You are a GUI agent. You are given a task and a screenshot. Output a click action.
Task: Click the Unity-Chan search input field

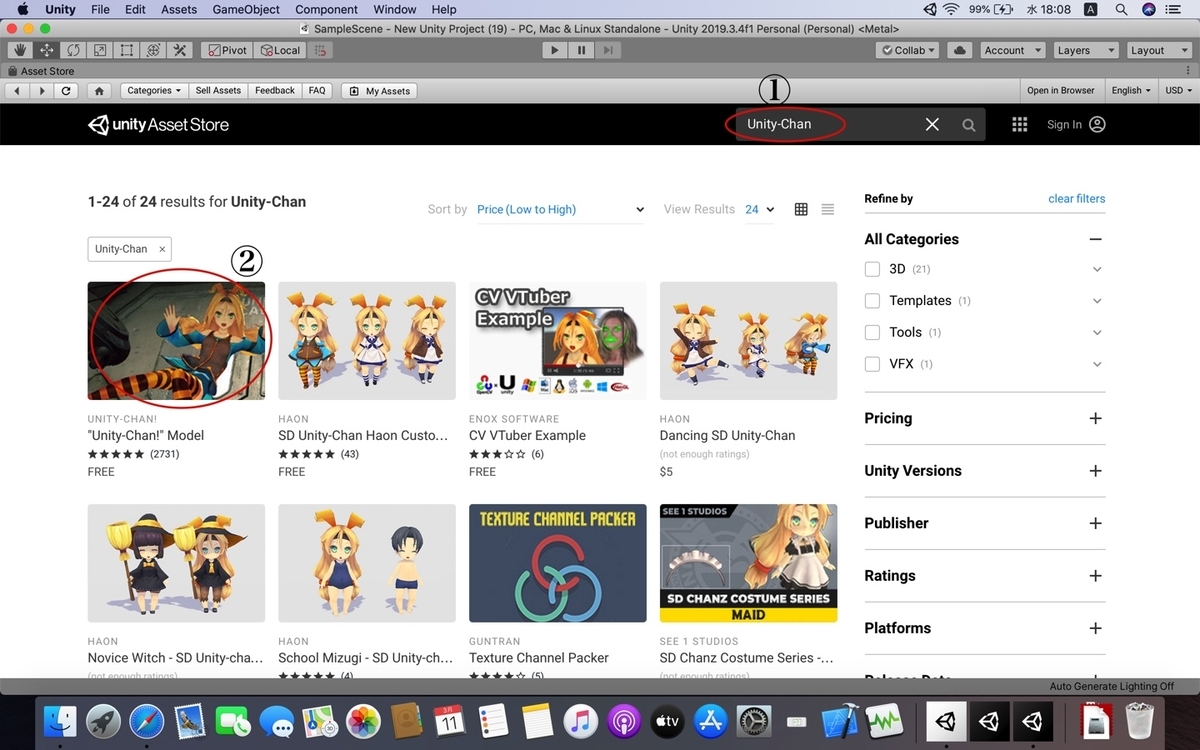coord(830,124)
